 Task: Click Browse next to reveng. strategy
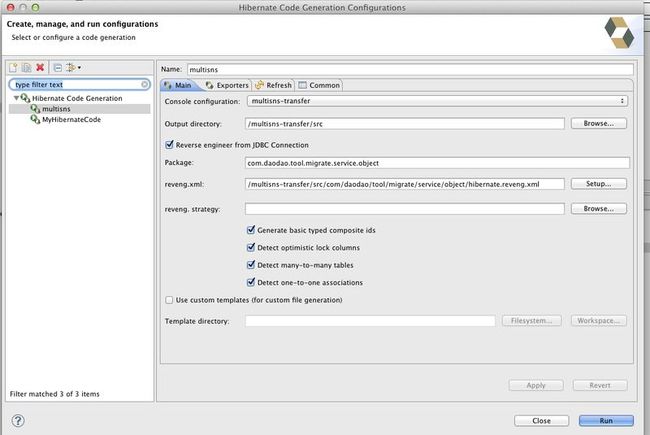[x=599, y=209]
